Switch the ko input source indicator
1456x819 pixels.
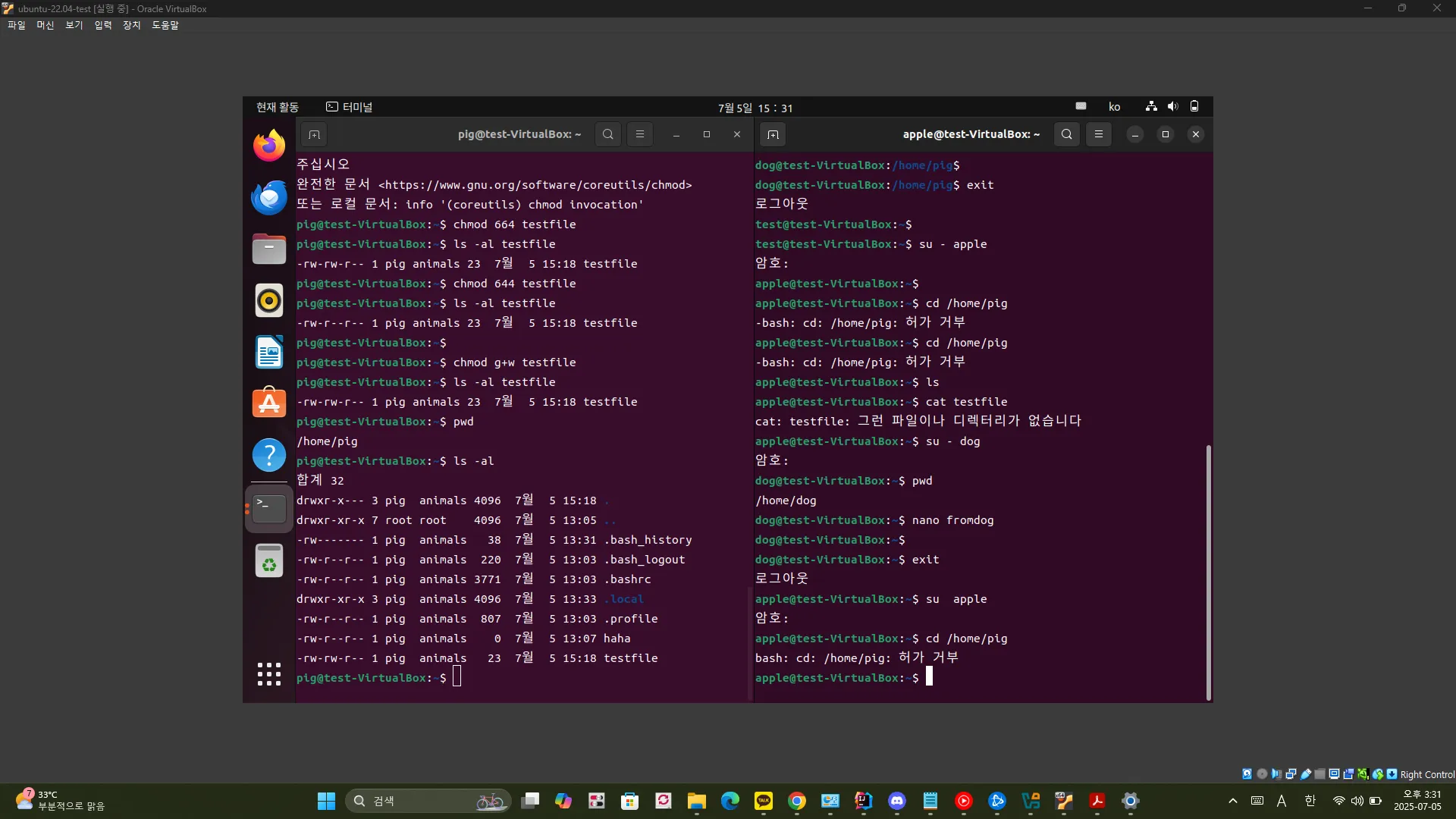click(1114, 107)
